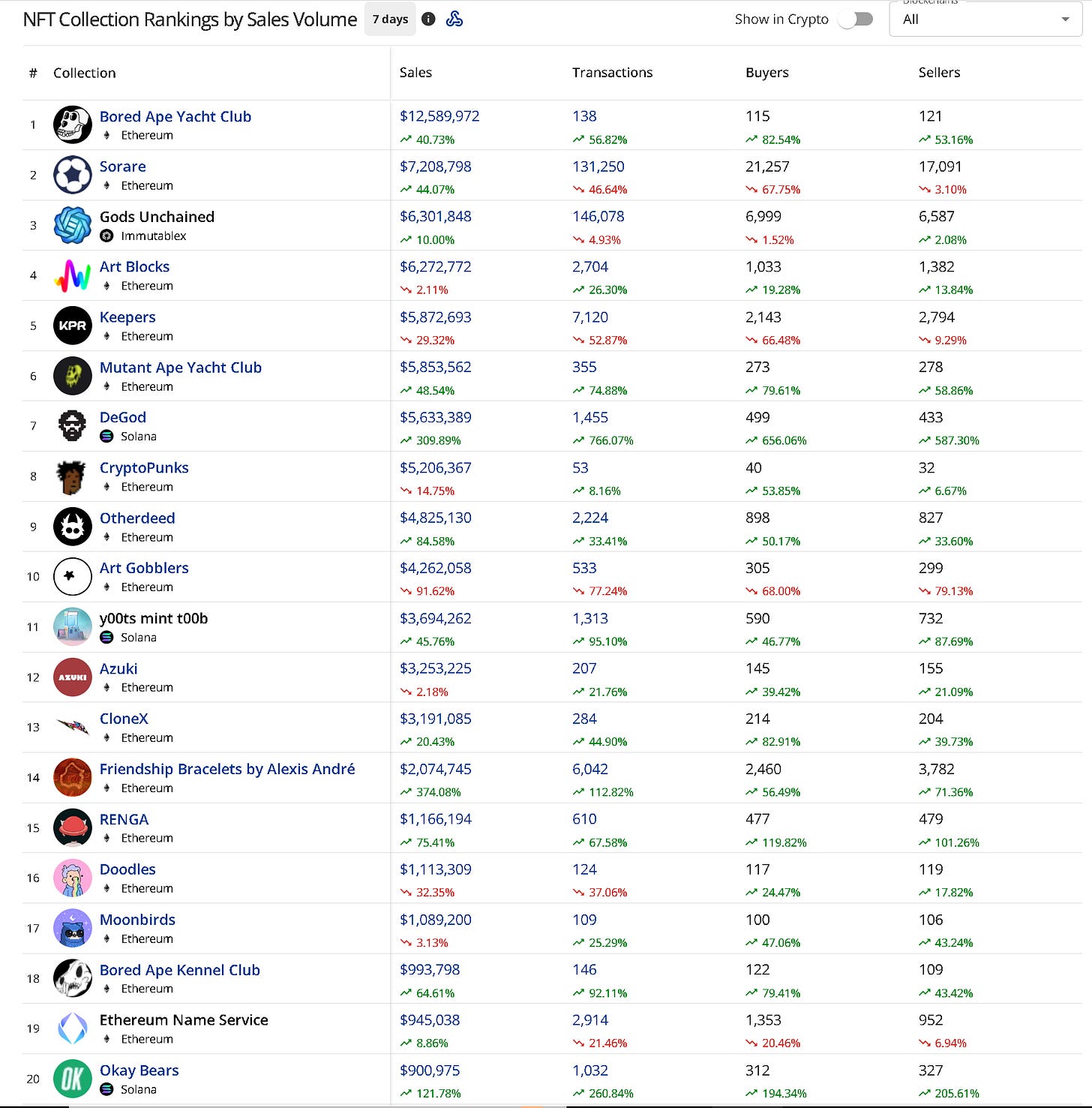Click the RENGA red hat avatar
Viewport: 1092px width, 1108px height.
pyautogui.click(x=73, y=827)
